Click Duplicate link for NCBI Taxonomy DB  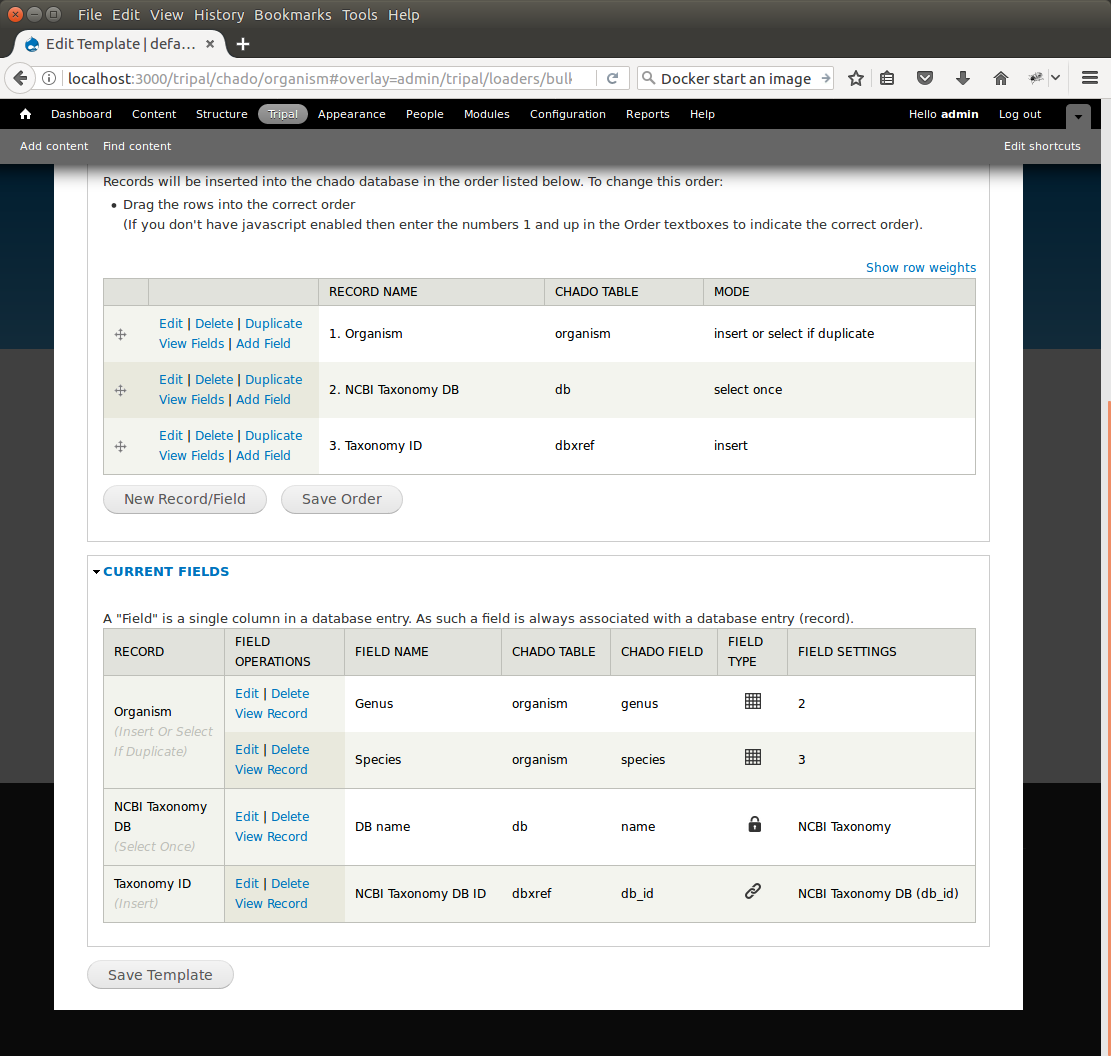(x=273, y=380)
